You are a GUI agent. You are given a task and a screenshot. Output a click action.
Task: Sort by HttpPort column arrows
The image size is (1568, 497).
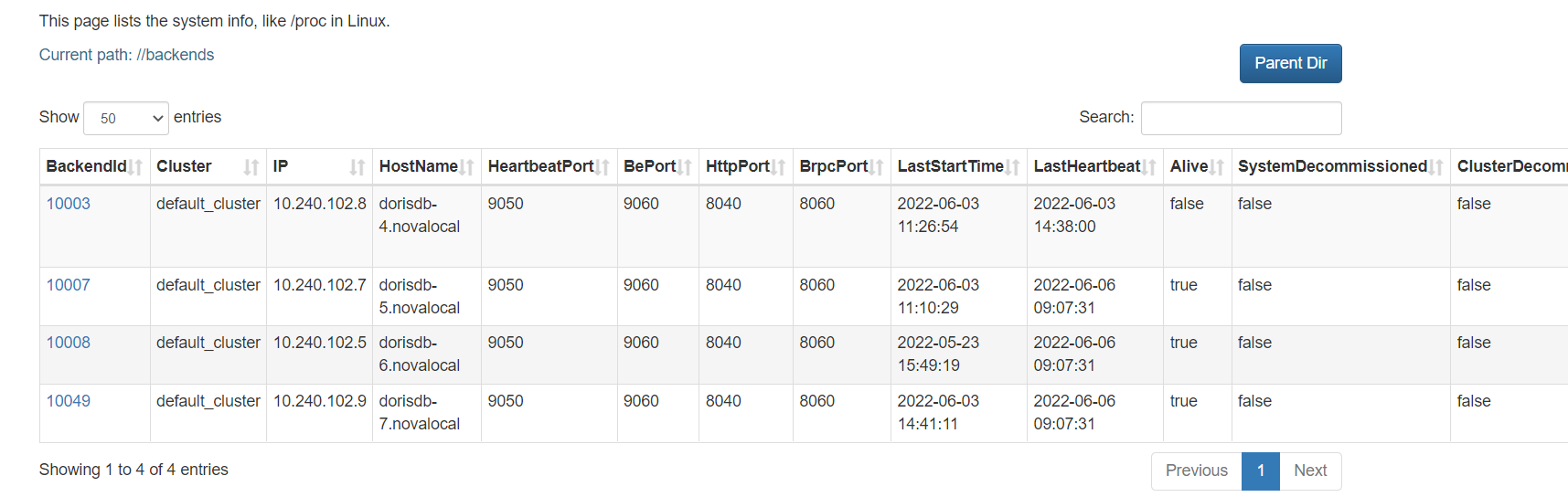point(779,167)
